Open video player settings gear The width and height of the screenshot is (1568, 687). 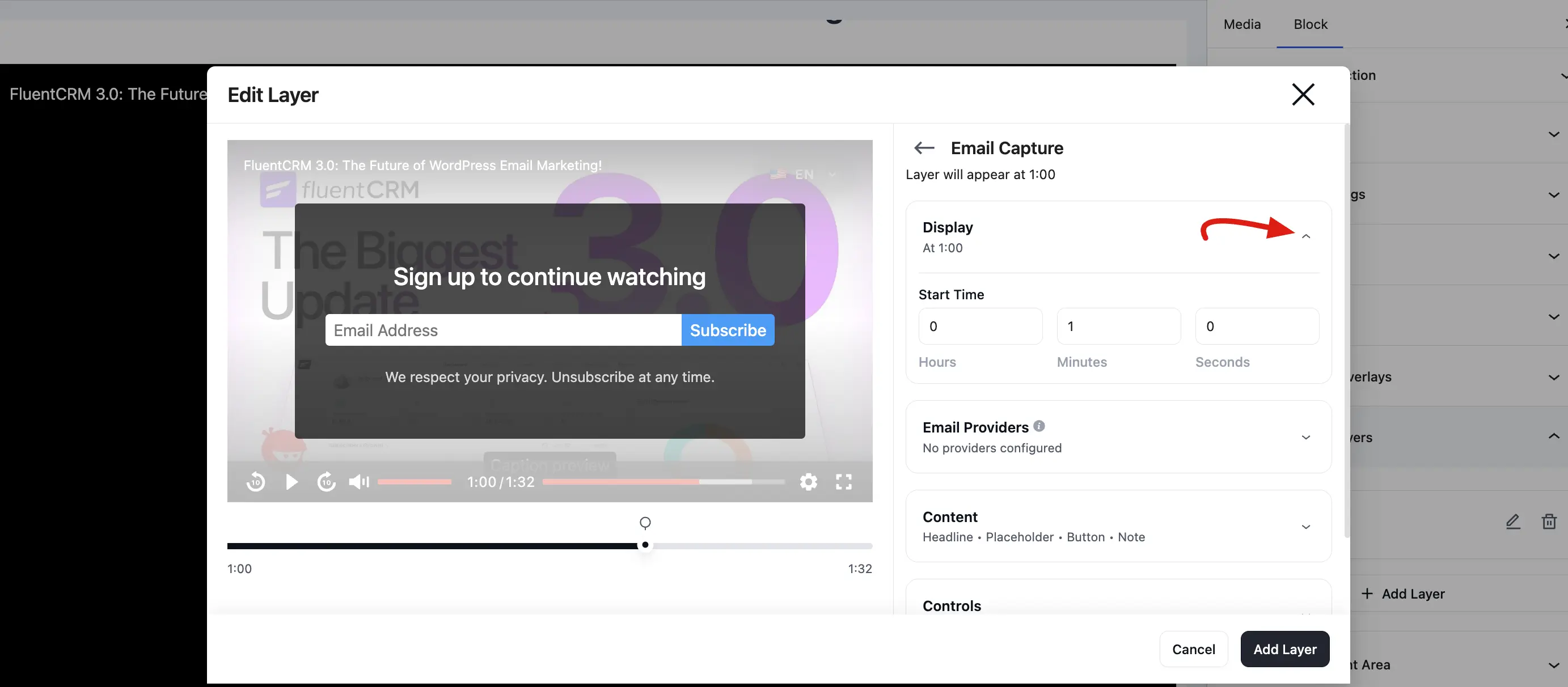(808, 482)
